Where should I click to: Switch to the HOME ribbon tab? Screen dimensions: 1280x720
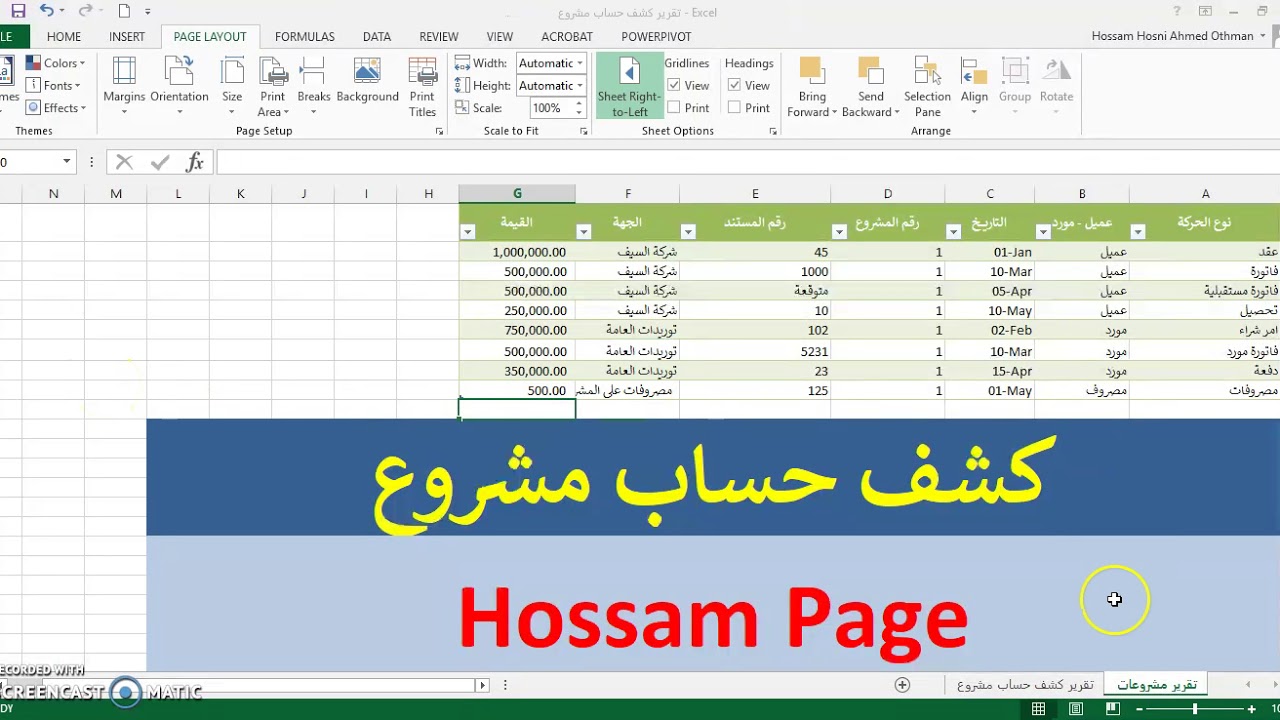[x=64, y=36]
